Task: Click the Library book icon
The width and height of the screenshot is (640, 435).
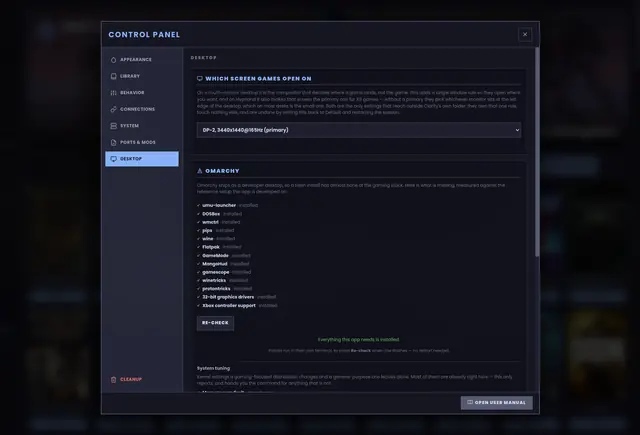Action: (x=113, y=76)
